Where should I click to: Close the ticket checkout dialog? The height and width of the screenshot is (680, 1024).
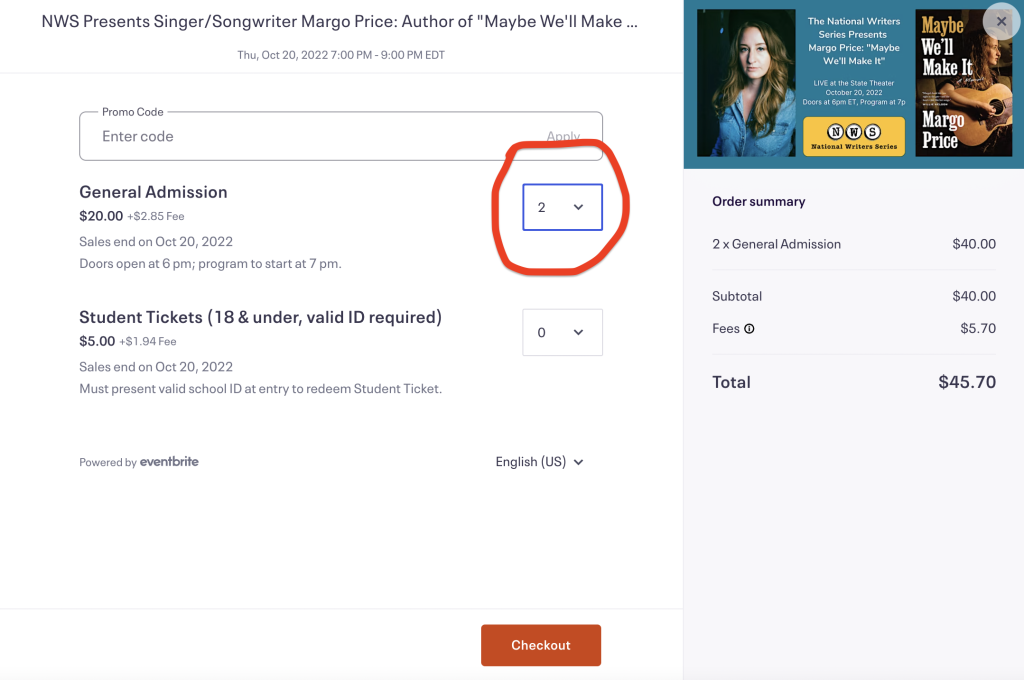[x=1001, y=22]
